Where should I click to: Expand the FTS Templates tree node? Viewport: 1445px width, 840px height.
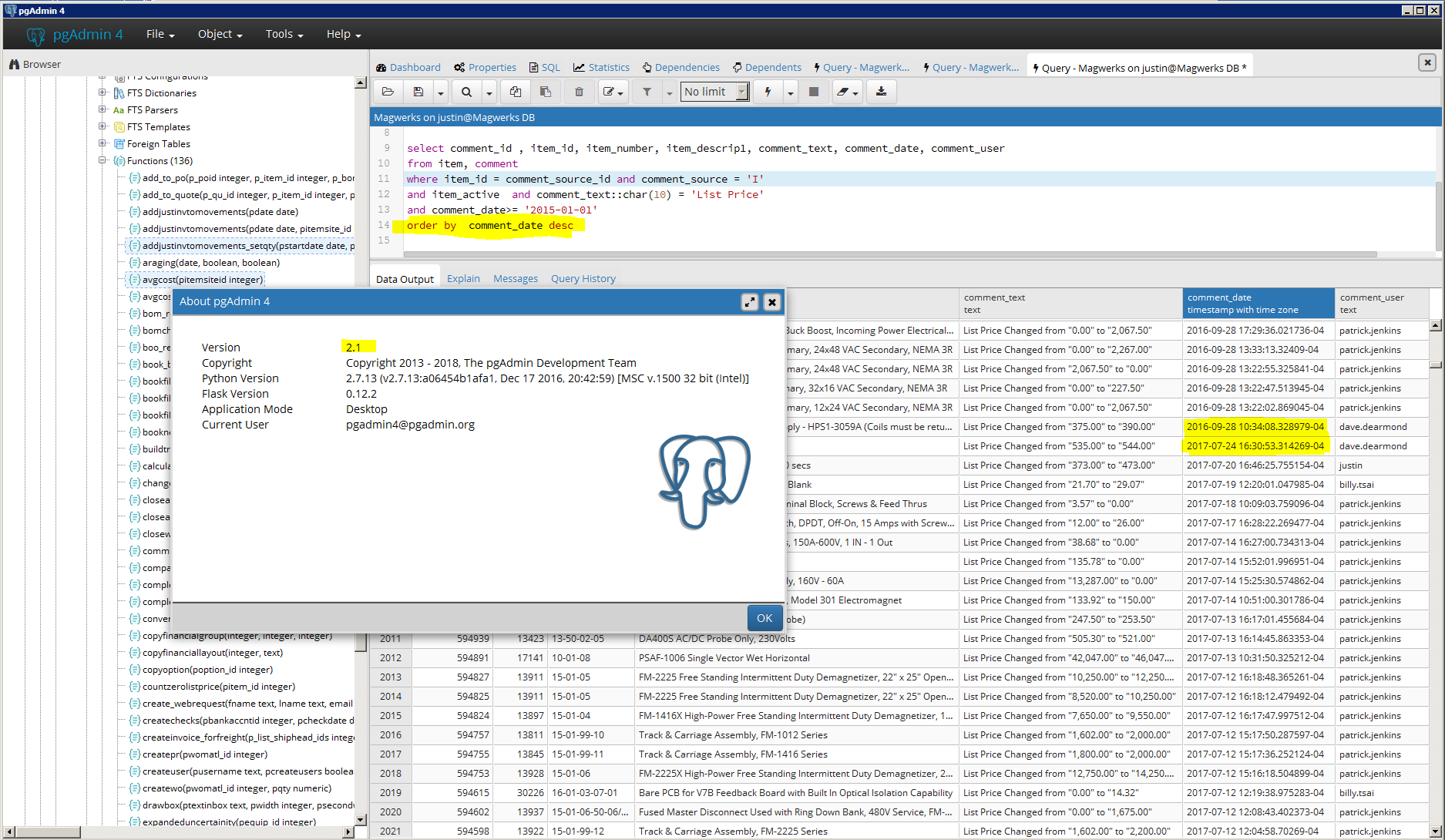[102, 126]
